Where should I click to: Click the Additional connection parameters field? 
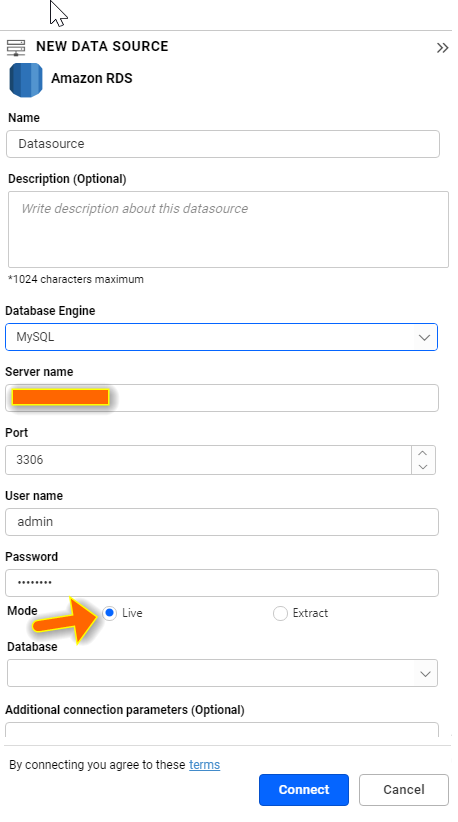click(x=222, y=730)
